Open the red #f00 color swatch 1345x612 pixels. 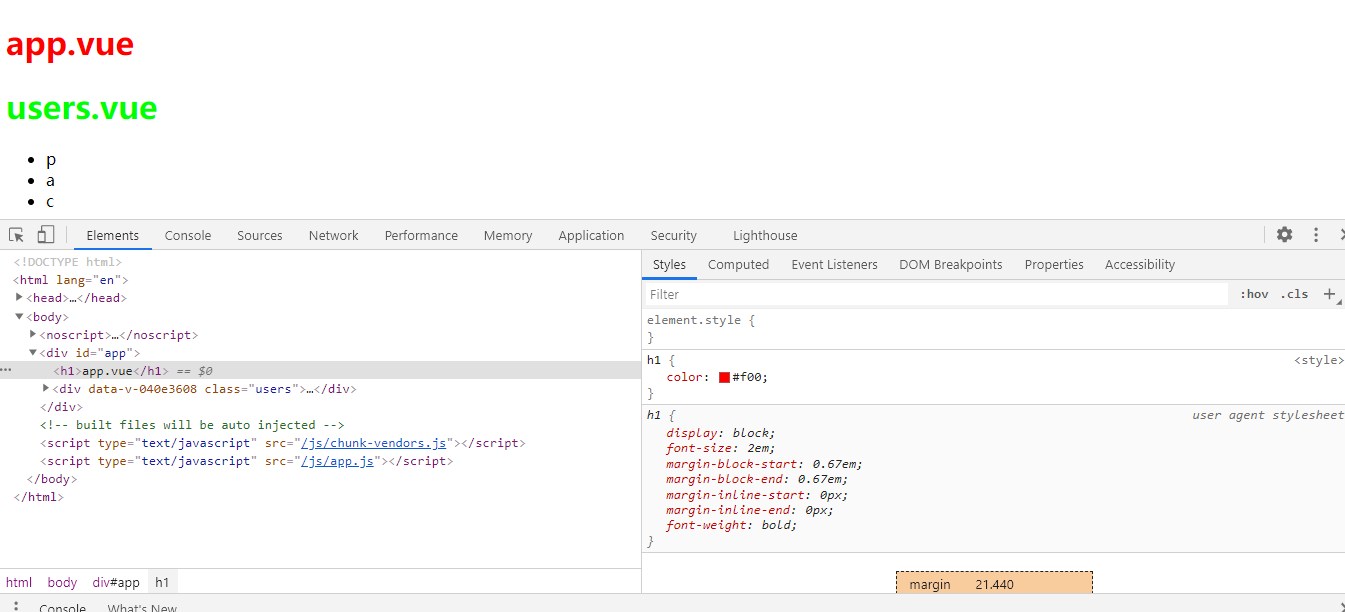coord(725,377)
